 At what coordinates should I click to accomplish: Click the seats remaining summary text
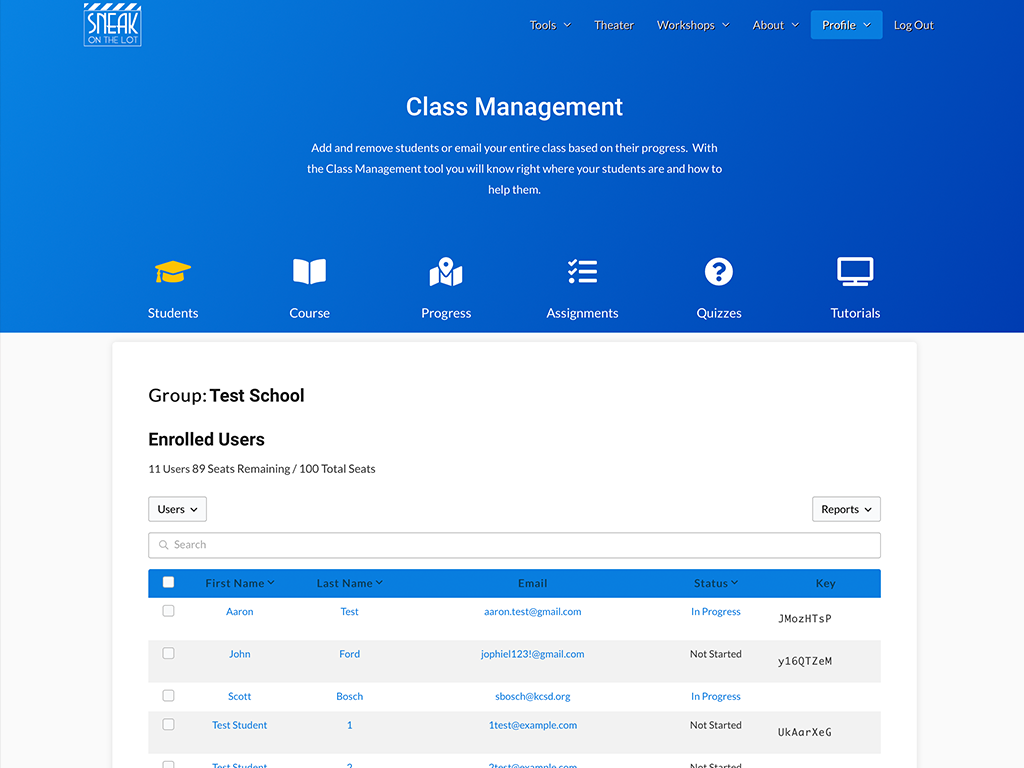click(x=262, y=469)
